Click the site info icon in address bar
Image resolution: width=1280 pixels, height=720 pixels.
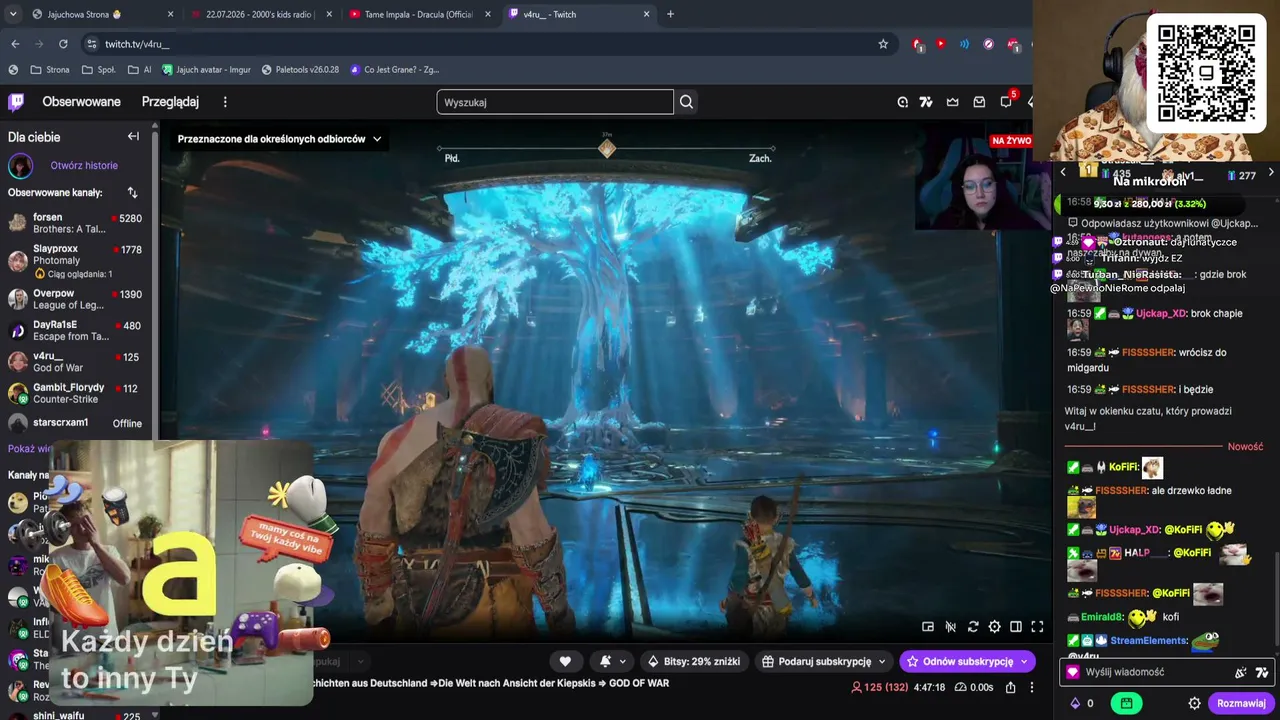point(92,44)
